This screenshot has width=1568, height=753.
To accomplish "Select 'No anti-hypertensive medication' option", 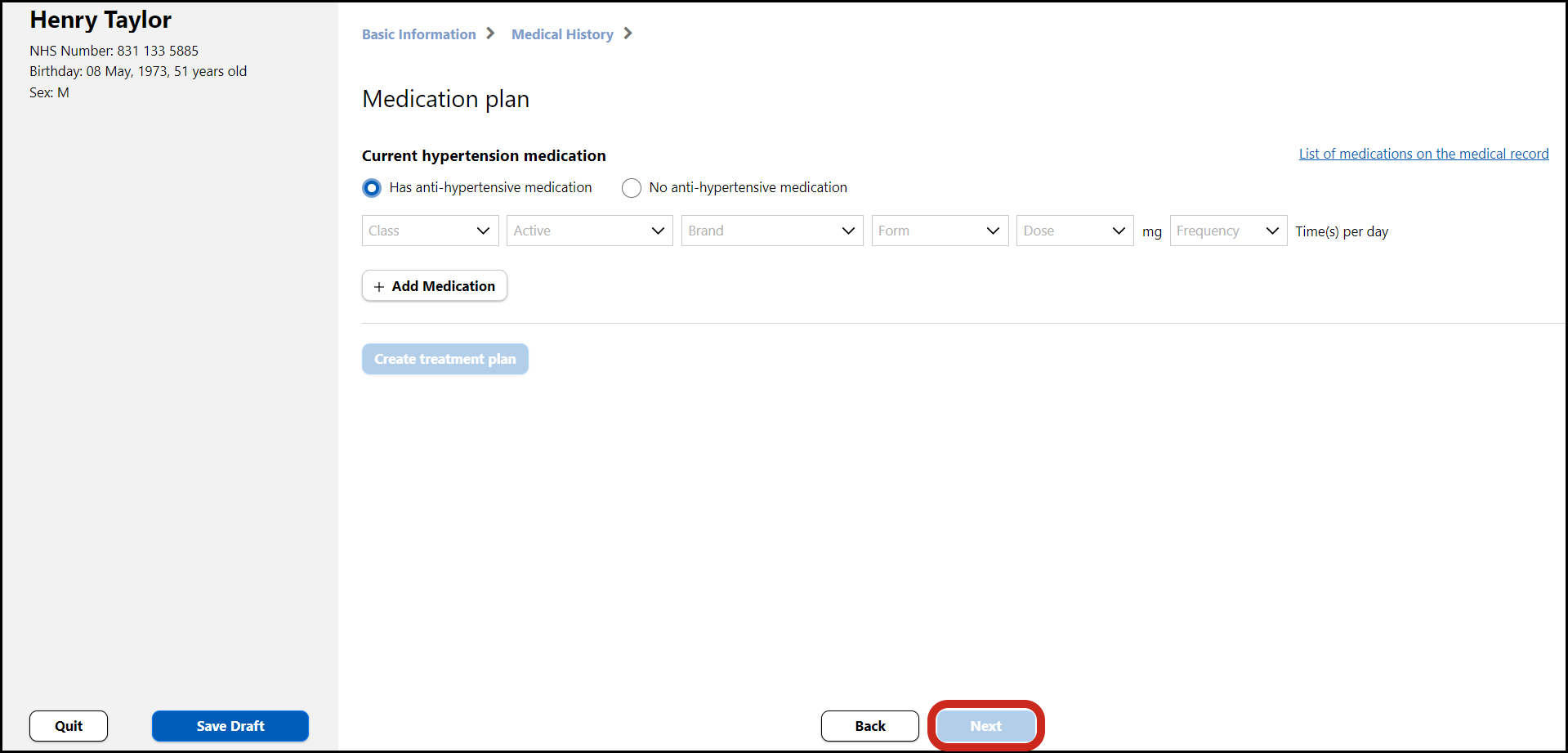I will tap(632, 188).
